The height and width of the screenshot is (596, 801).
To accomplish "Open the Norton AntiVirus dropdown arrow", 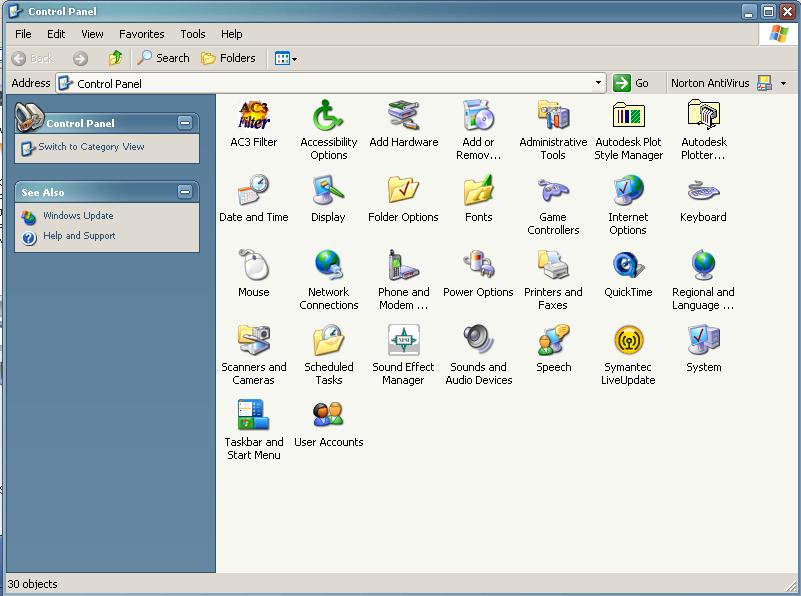I will pyautogui.click(x=783, y=84).
